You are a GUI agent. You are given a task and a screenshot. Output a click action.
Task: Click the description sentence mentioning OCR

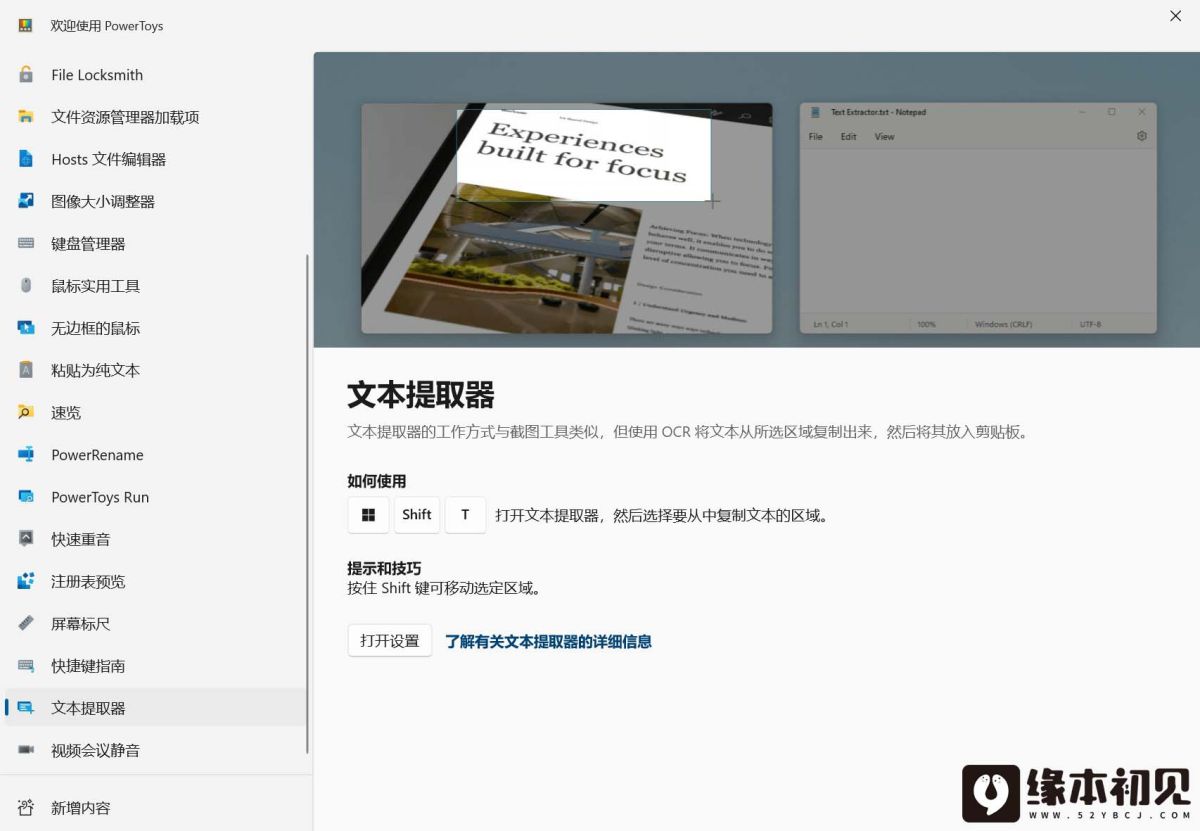click(x=688, y=432)
